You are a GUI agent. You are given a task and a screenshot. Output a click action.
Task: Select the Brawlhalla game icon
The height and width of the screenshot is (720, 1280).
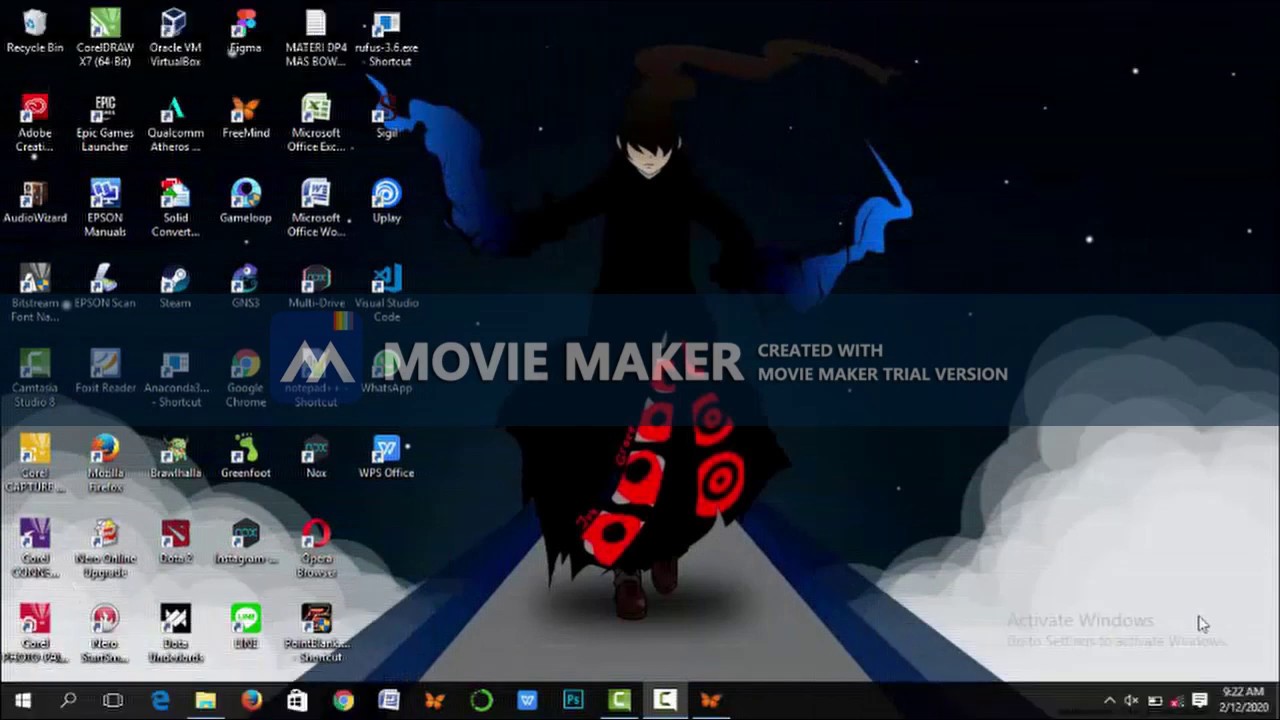(175, 457)
